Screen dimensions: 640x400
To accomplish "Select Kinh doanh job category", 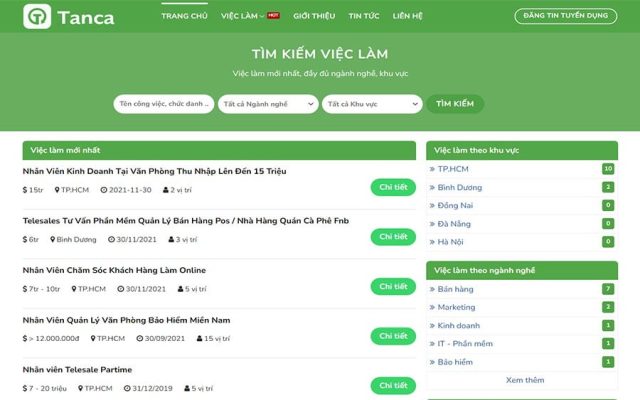I will tap(459, 325).
